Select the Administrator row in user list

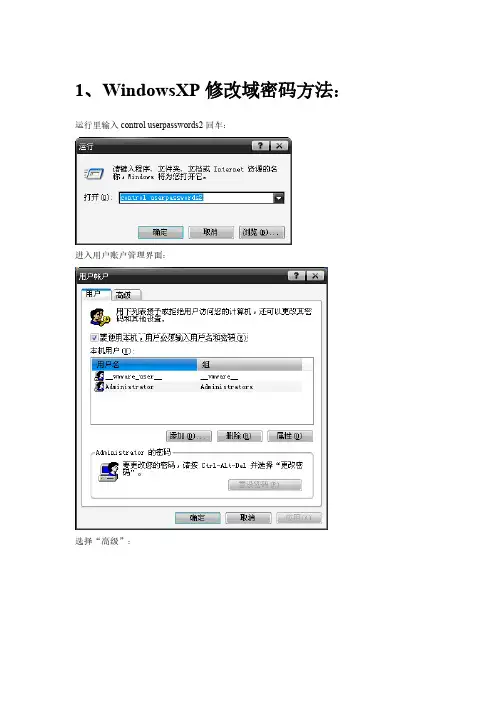[197, 386]
